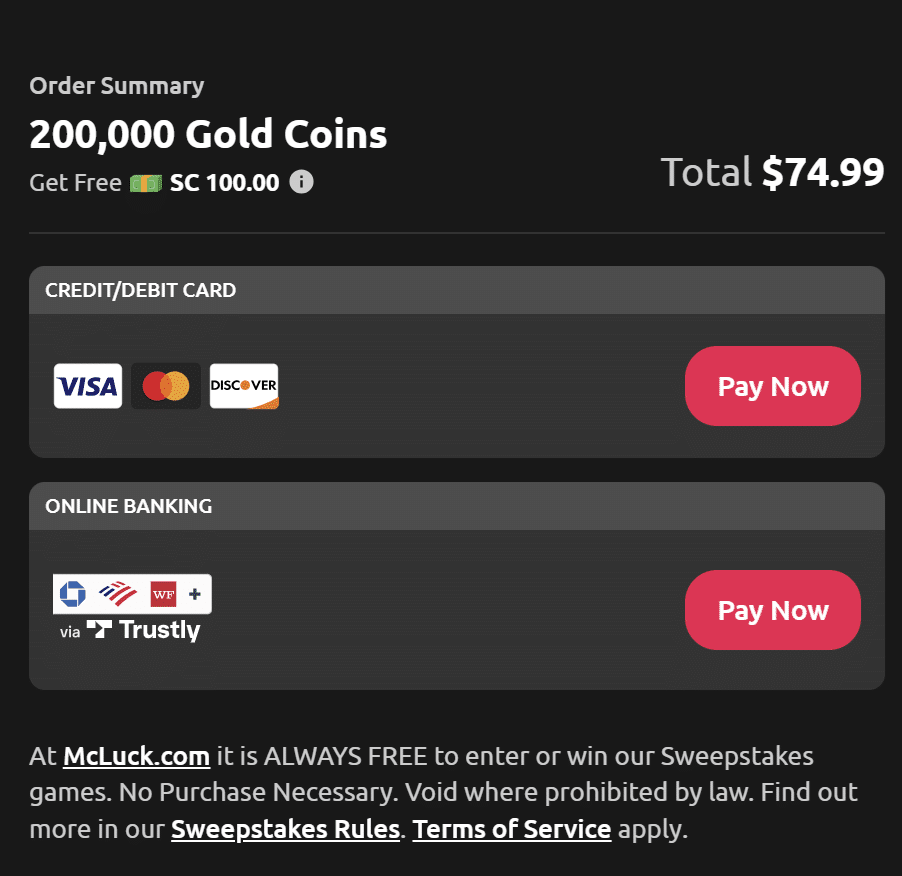The image size is (902, 876).
Task: Click the Wells Fargo WF icon
Action: coord(163,594)
